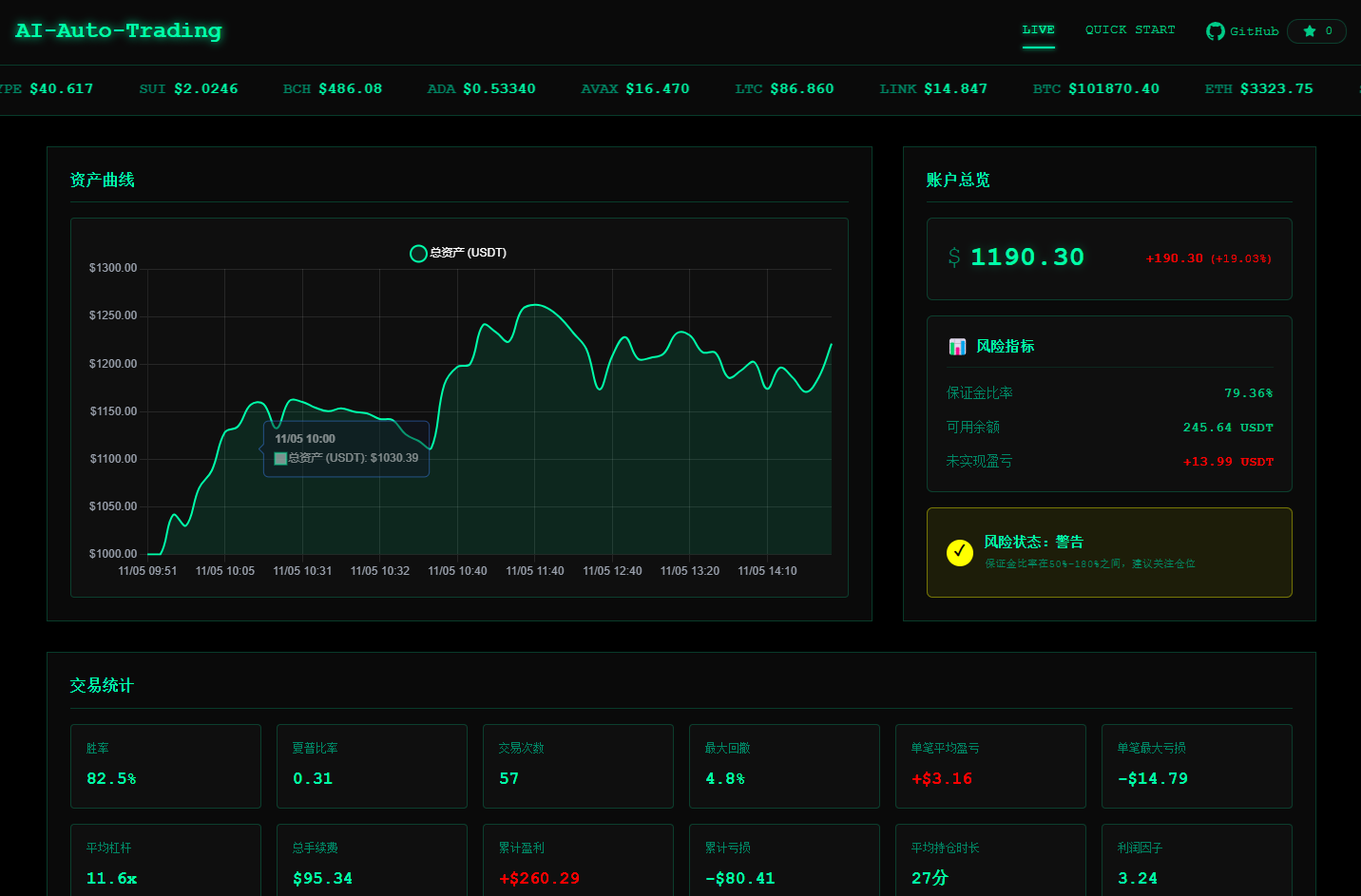Click the LINK ticker entry
Image resolution: width=1361 pixels, height=896 pixels.
tap(932, 88)
